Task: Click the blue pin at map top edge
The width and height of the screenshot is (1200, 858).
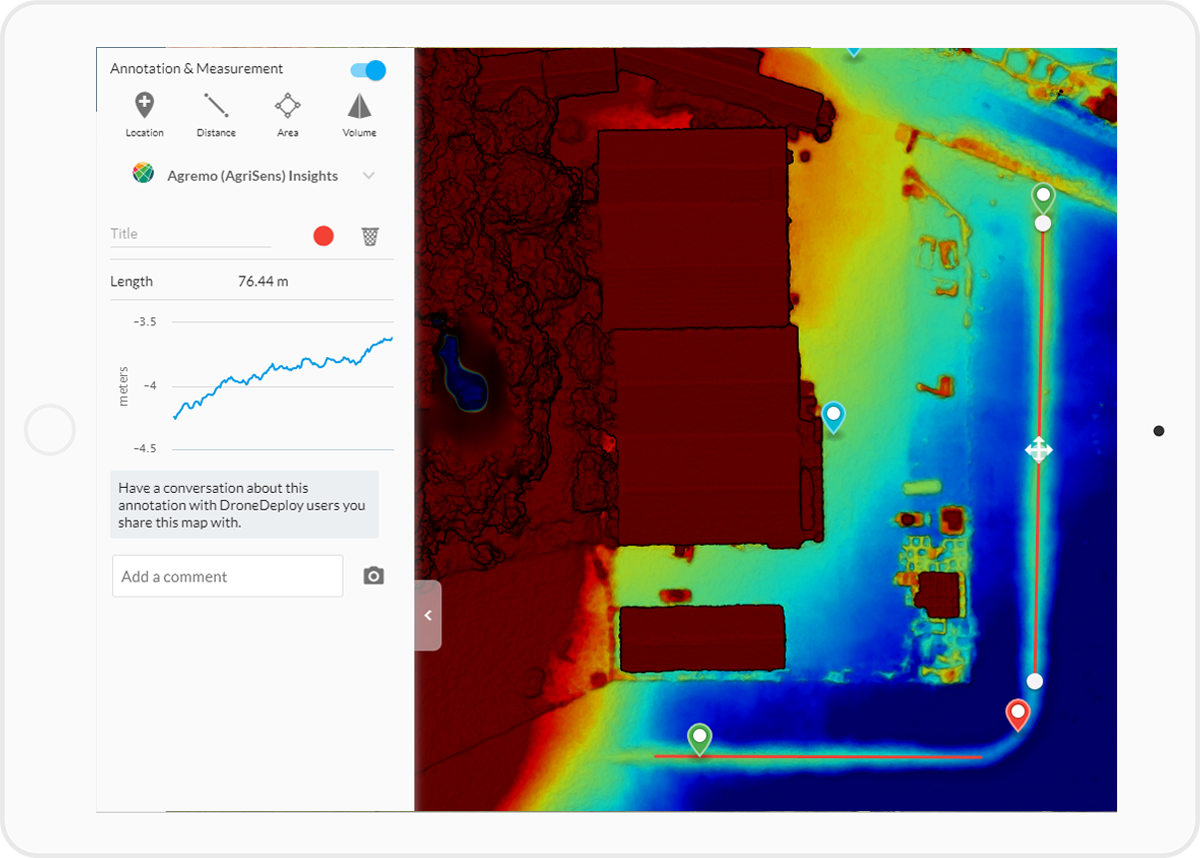Action: (x=853, y=51)
